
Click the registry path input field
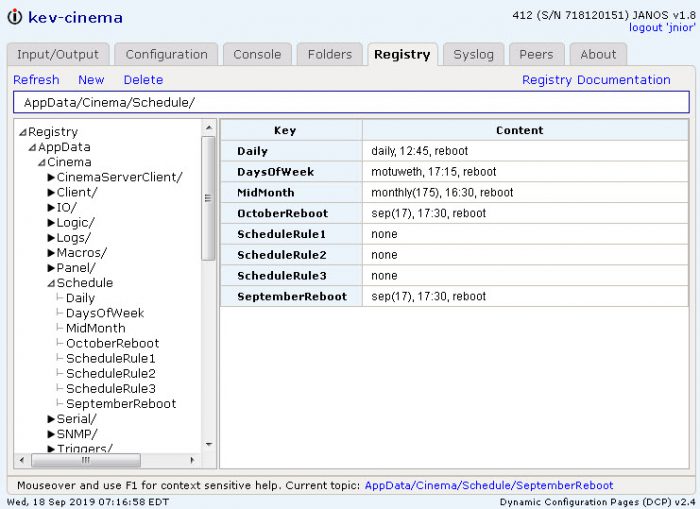click(351, 102)
